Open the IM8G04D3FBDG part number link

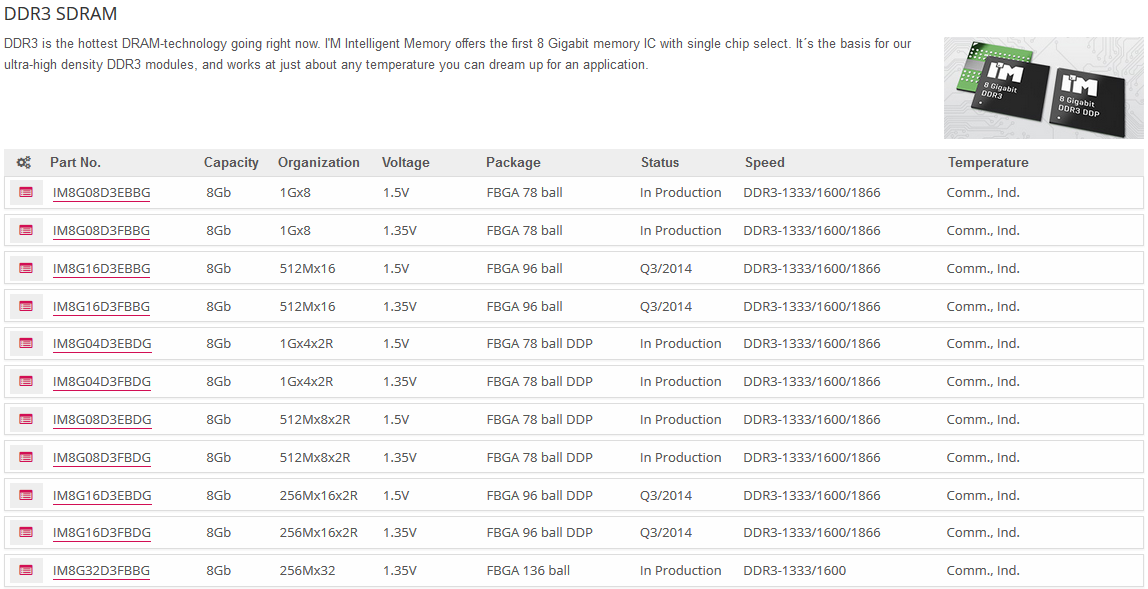(102, 381)
